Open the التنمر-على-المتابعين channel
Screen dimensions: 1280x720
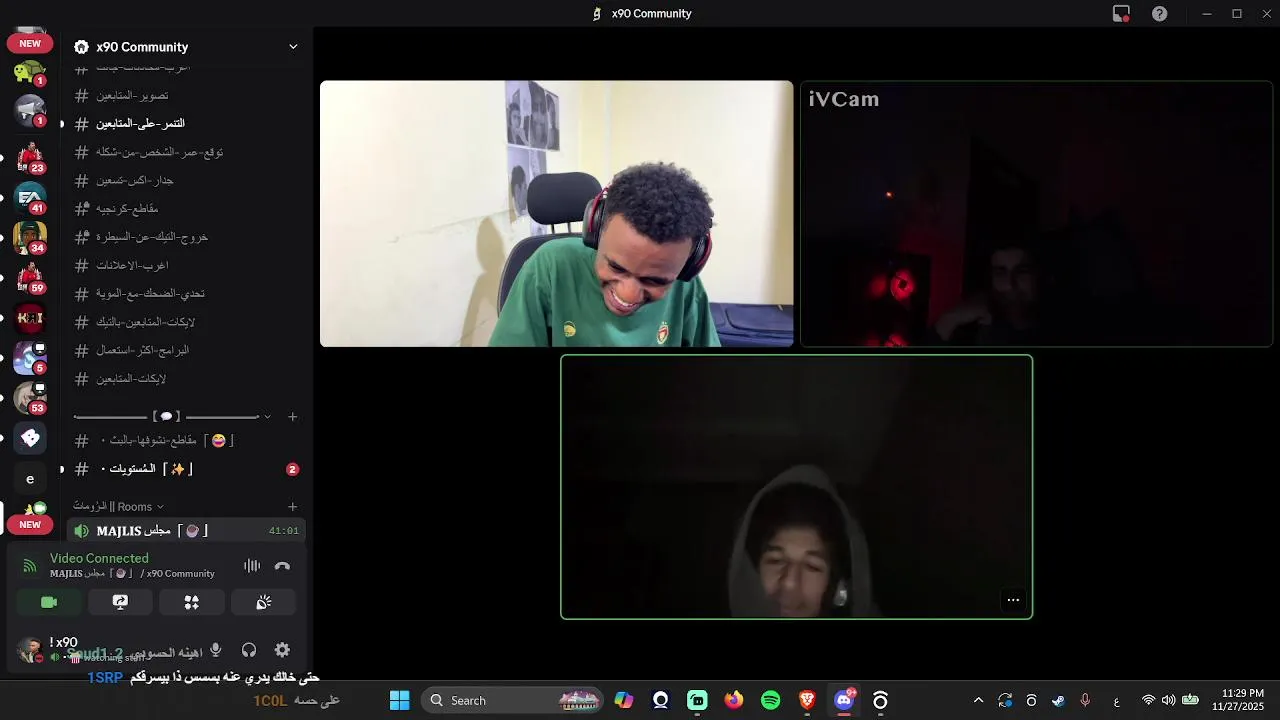186,123
